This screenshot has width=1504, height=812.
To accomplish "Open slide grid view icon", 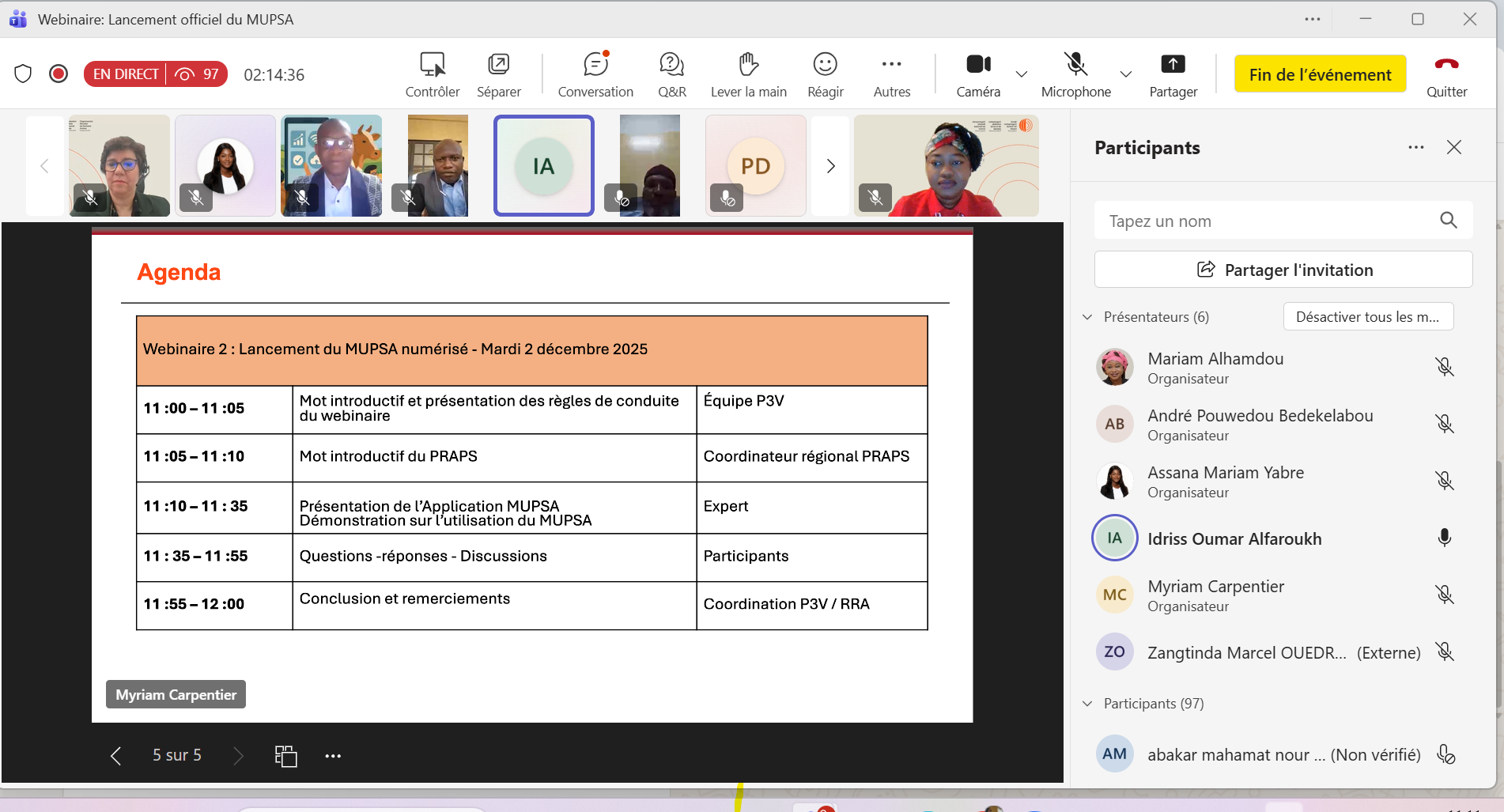I will pos(285,756).
